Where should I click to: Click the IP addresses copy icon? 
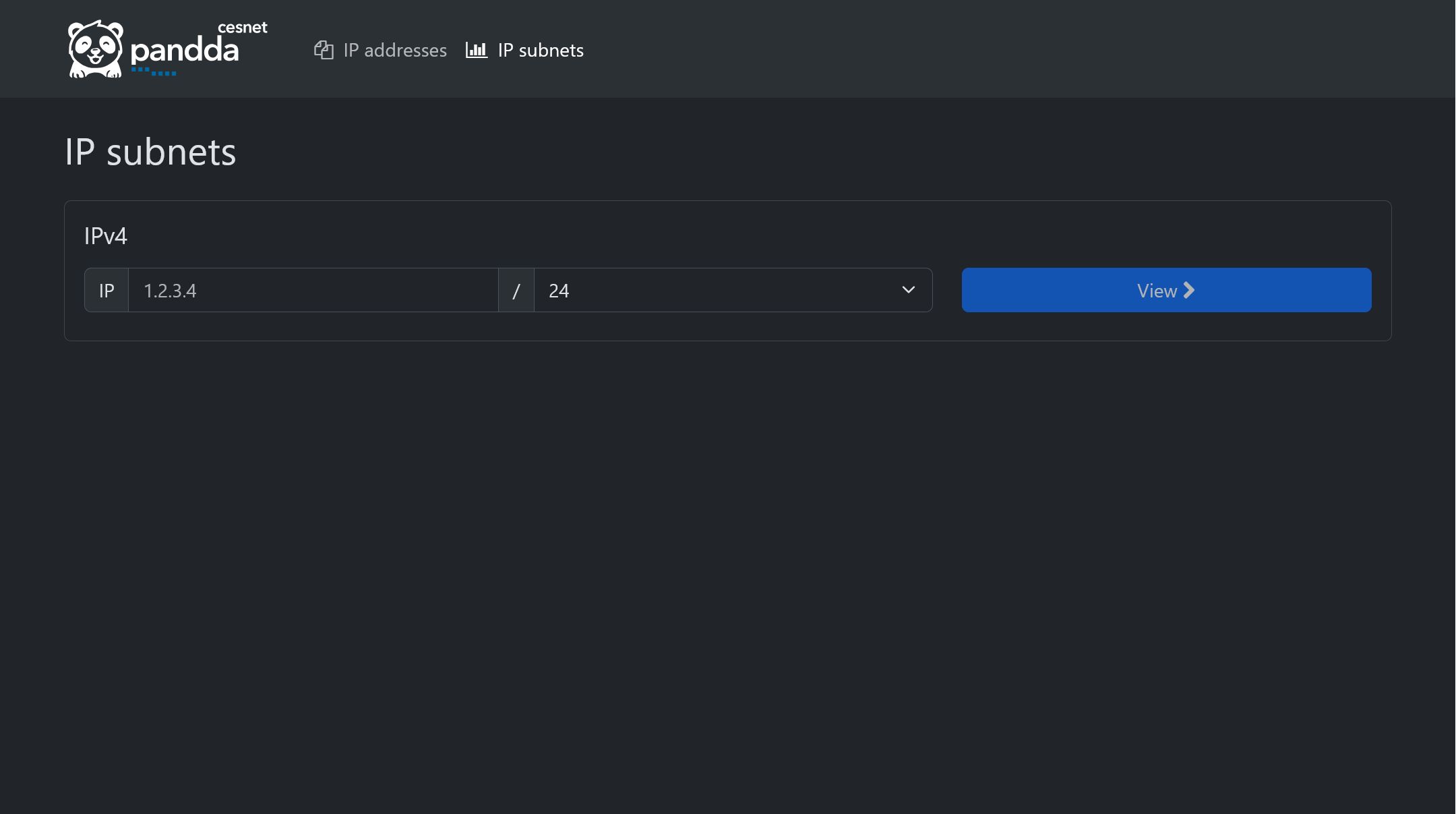tap(324, 50)
